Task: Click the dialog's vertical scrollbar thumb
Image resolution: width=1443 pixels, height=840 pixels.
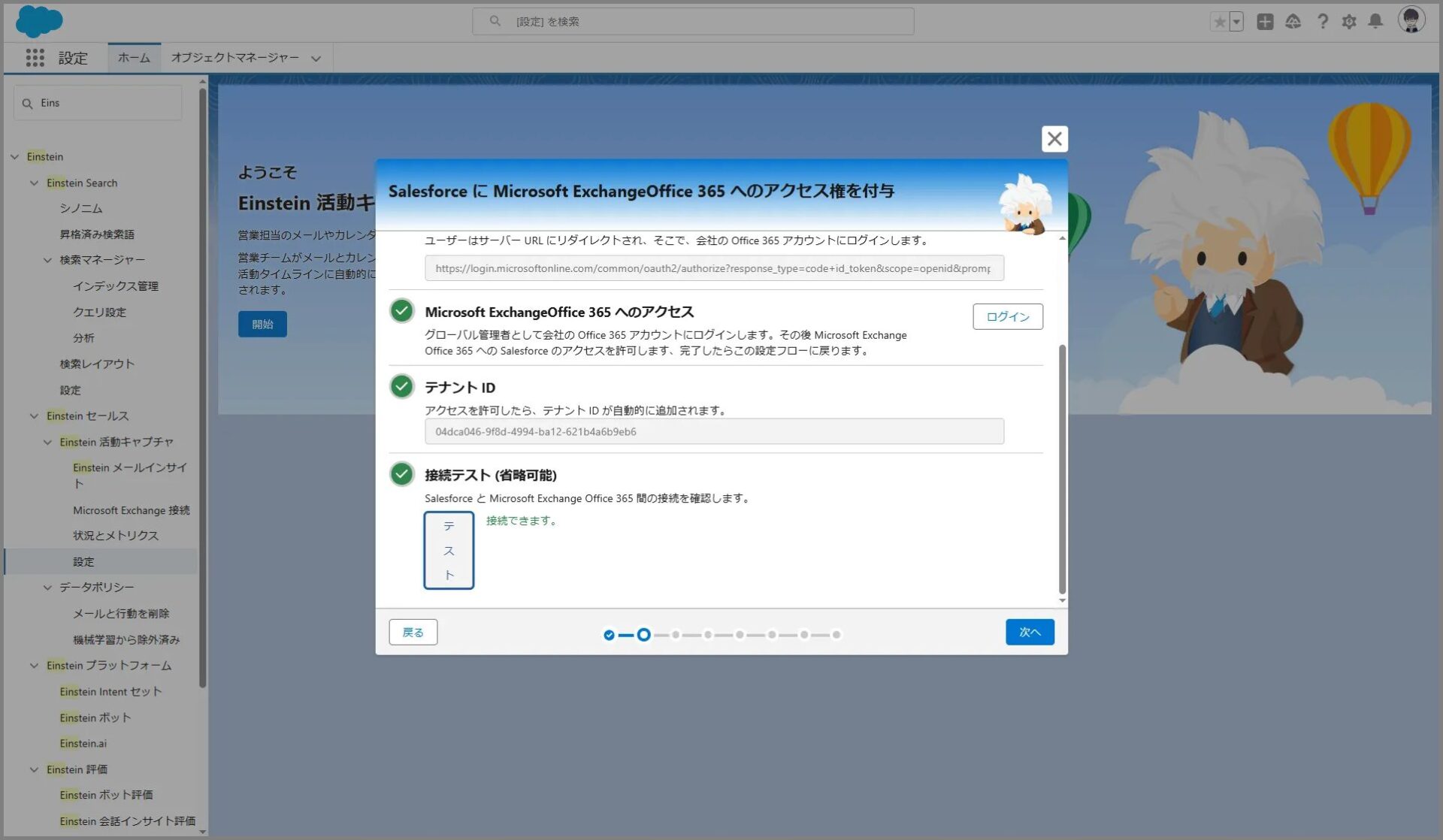Action: click(x=1062, y=470)
